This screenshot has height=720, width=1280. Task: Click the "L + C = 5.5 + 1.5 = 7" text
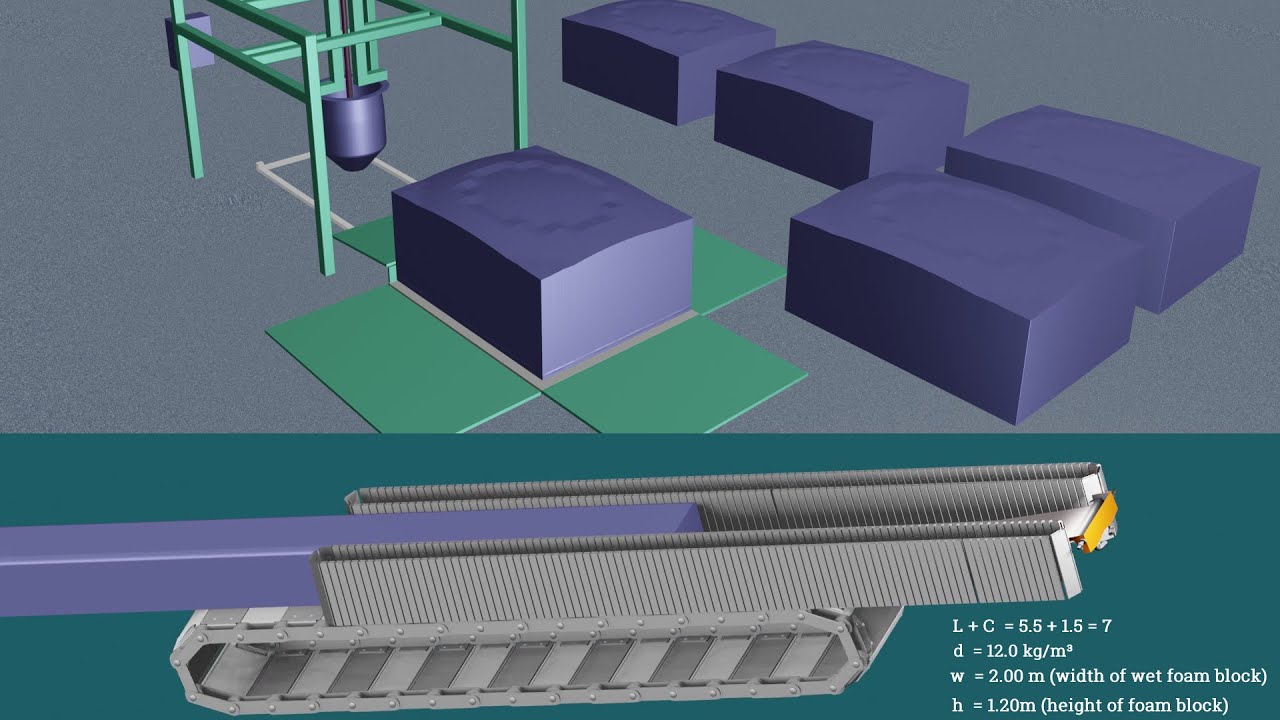pyautogui.click(x=1032, y=626)
